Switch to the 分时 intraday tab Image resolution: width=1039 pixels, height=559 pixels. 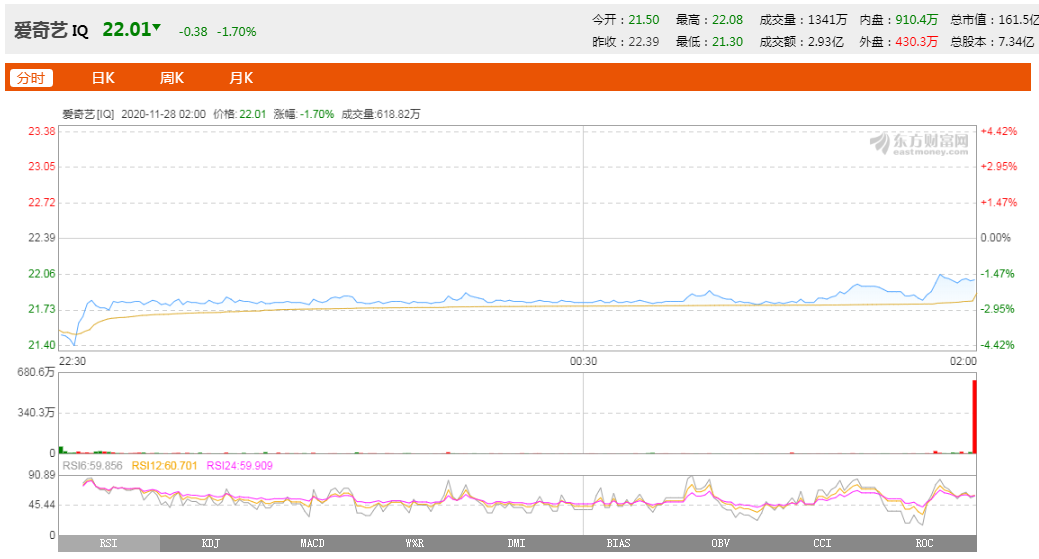(x=30, y=78)
